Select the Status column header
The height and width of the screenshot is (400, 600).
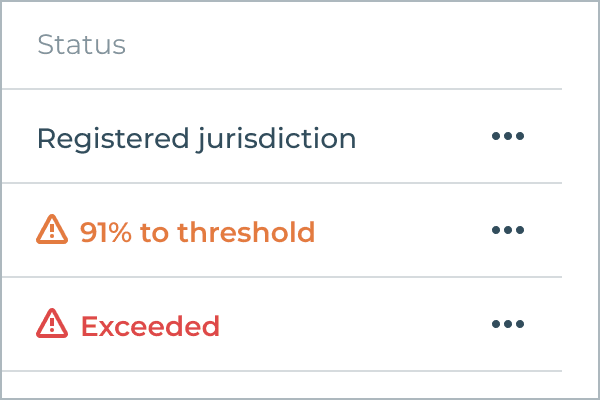click(82, 45)
